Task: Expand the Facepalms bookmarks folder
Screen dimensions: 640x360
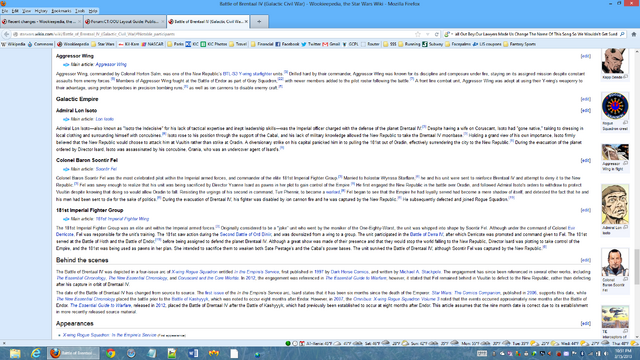Action: pos(458,44)
